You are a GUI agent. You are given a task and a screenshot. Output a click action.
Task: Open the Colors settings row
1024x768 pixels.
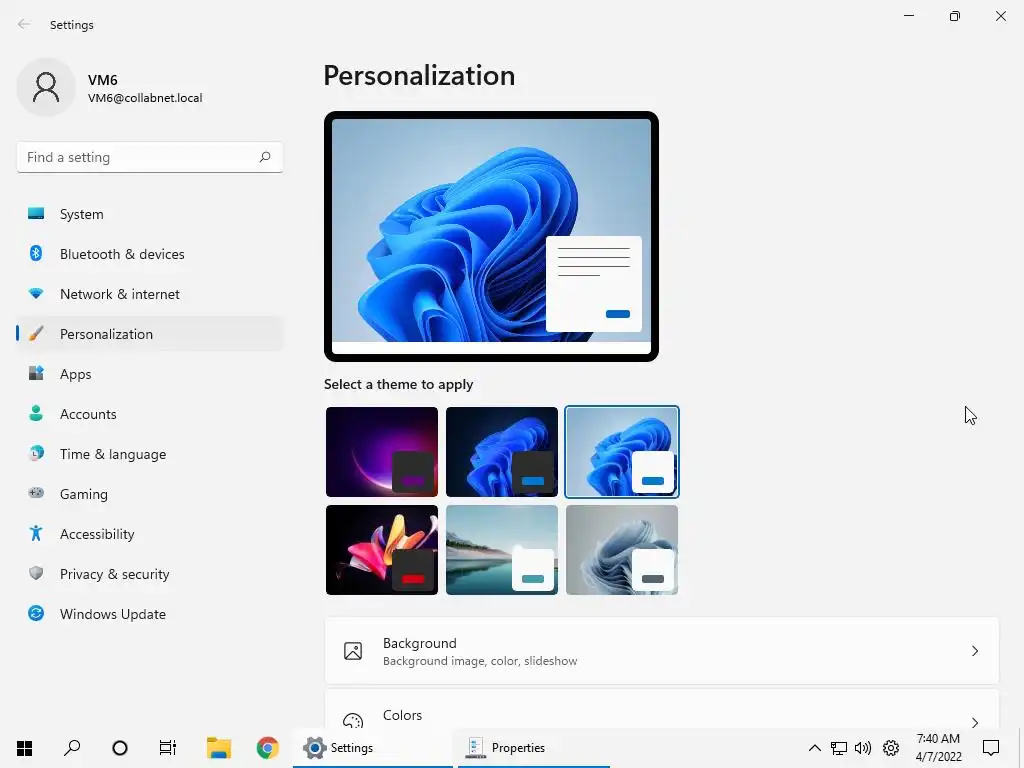click(x=662, y=710)
